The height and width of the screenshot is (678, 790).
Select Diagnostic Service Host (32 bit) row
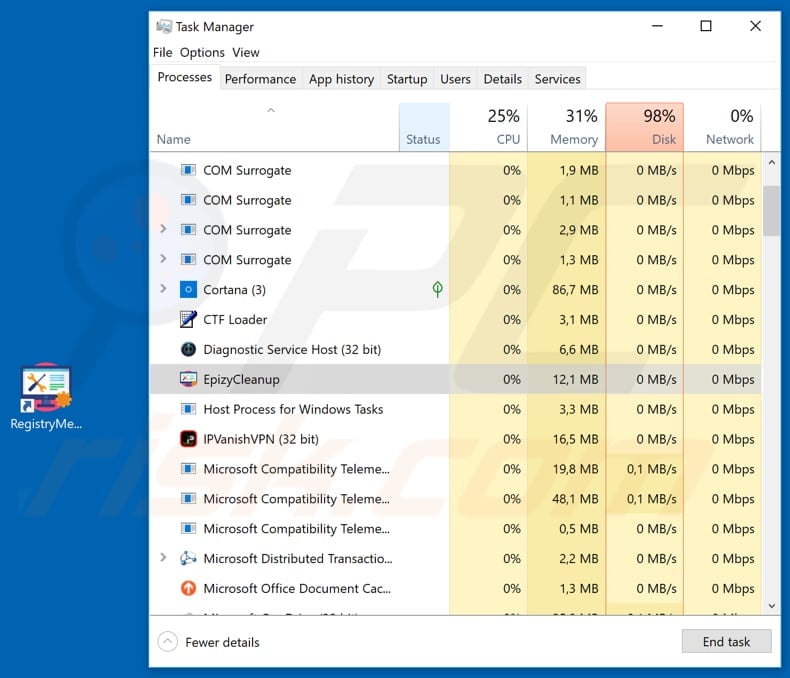455,349
